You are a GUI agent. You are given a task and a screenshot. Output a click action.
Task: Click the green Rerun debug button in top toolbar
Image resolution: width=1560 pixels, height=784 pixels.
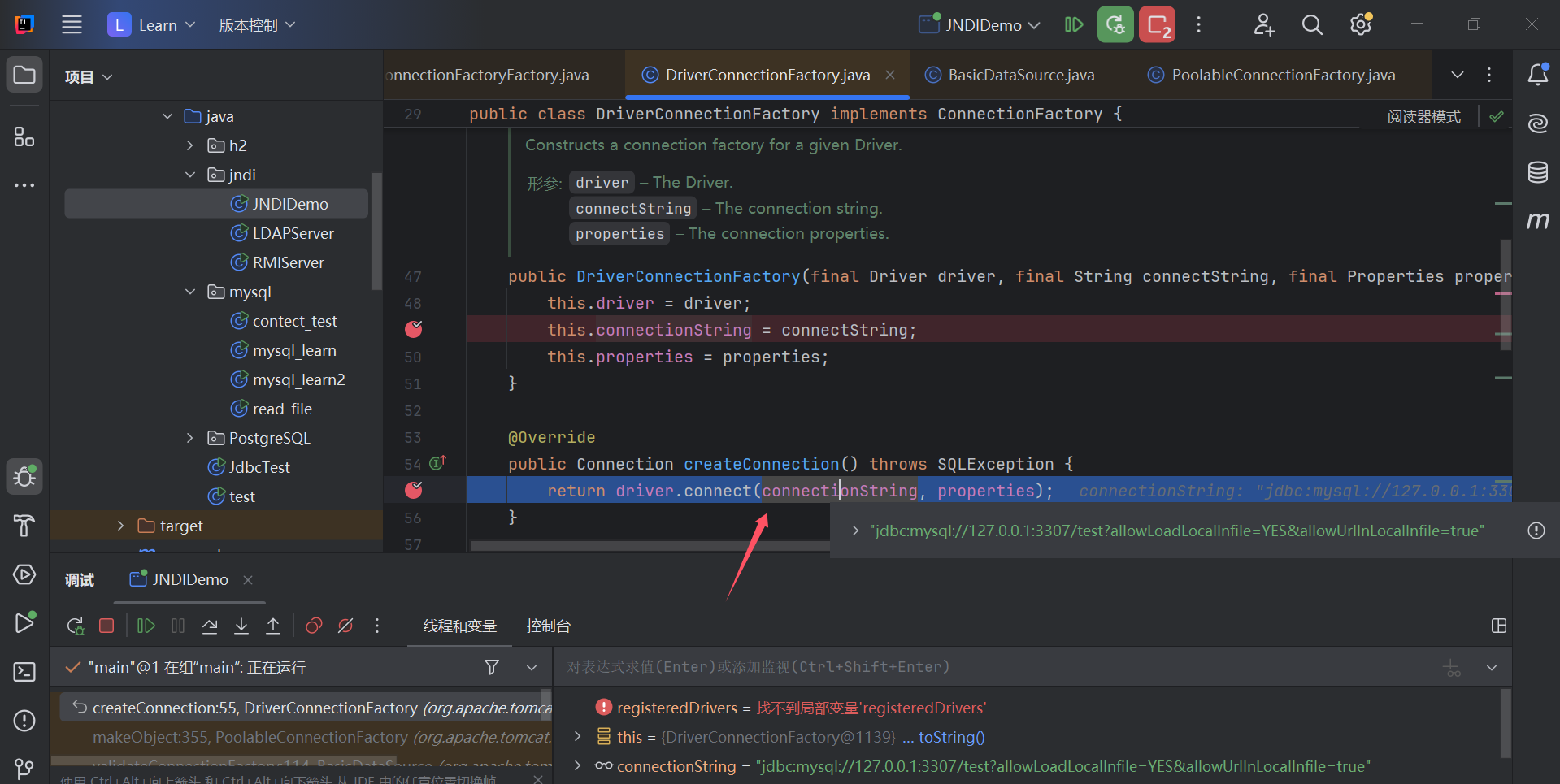tap(1115, 24)
